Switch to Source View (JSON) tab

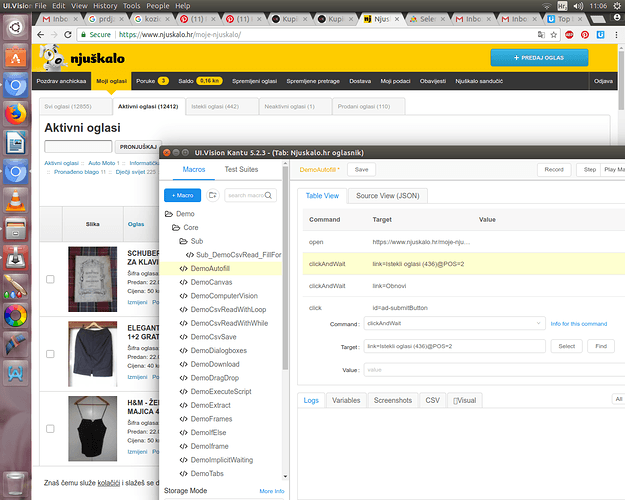(388, 196)
